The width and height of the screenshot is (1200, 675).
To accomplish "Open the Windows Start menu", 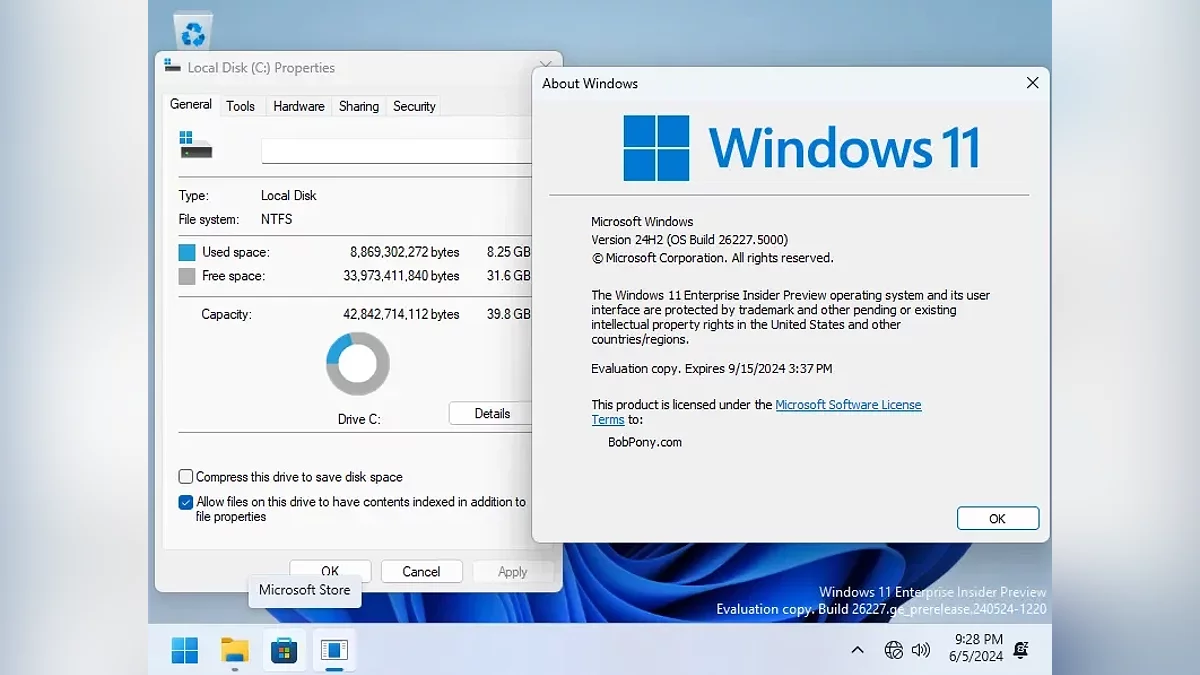I will [185, 650].
